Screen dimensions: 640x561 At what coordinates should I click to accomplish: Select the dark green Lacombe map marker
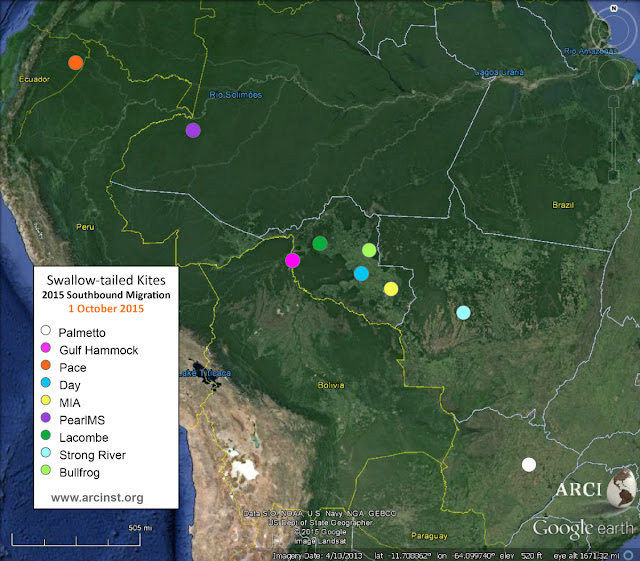pos(320,243)
